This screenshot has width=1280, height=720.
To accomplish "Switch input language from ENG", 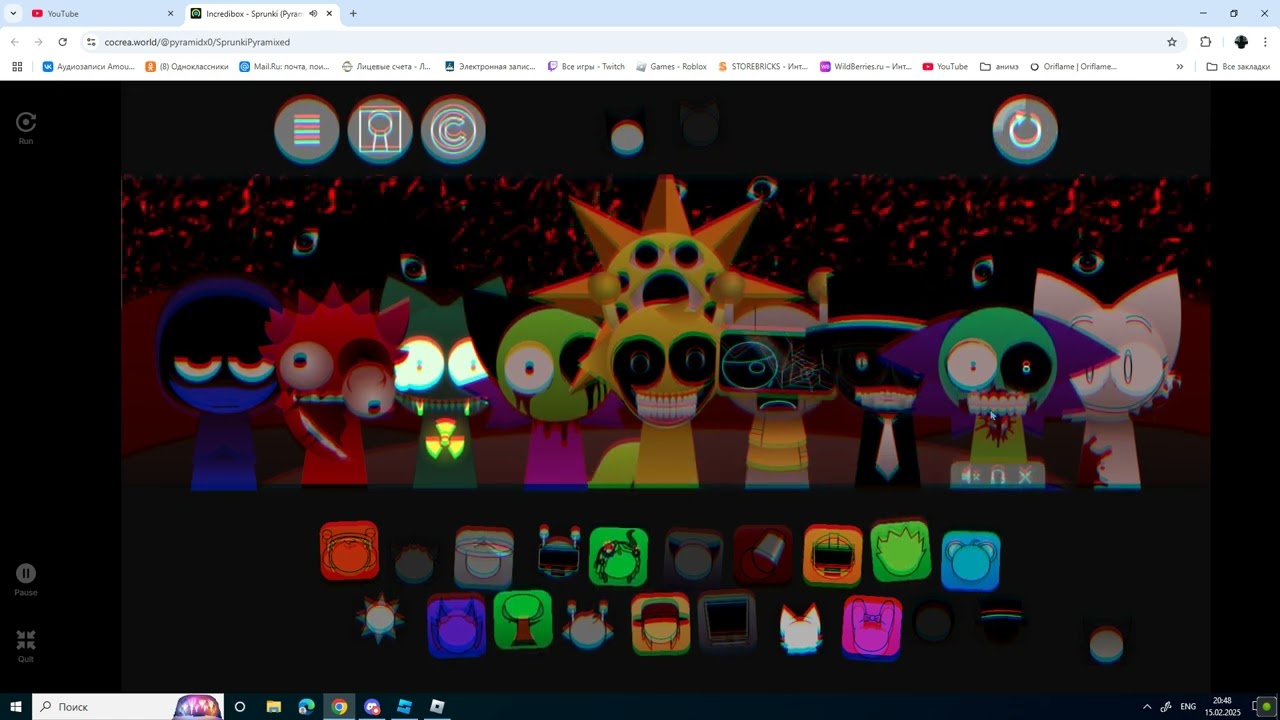I will [x=1188, y=707].
